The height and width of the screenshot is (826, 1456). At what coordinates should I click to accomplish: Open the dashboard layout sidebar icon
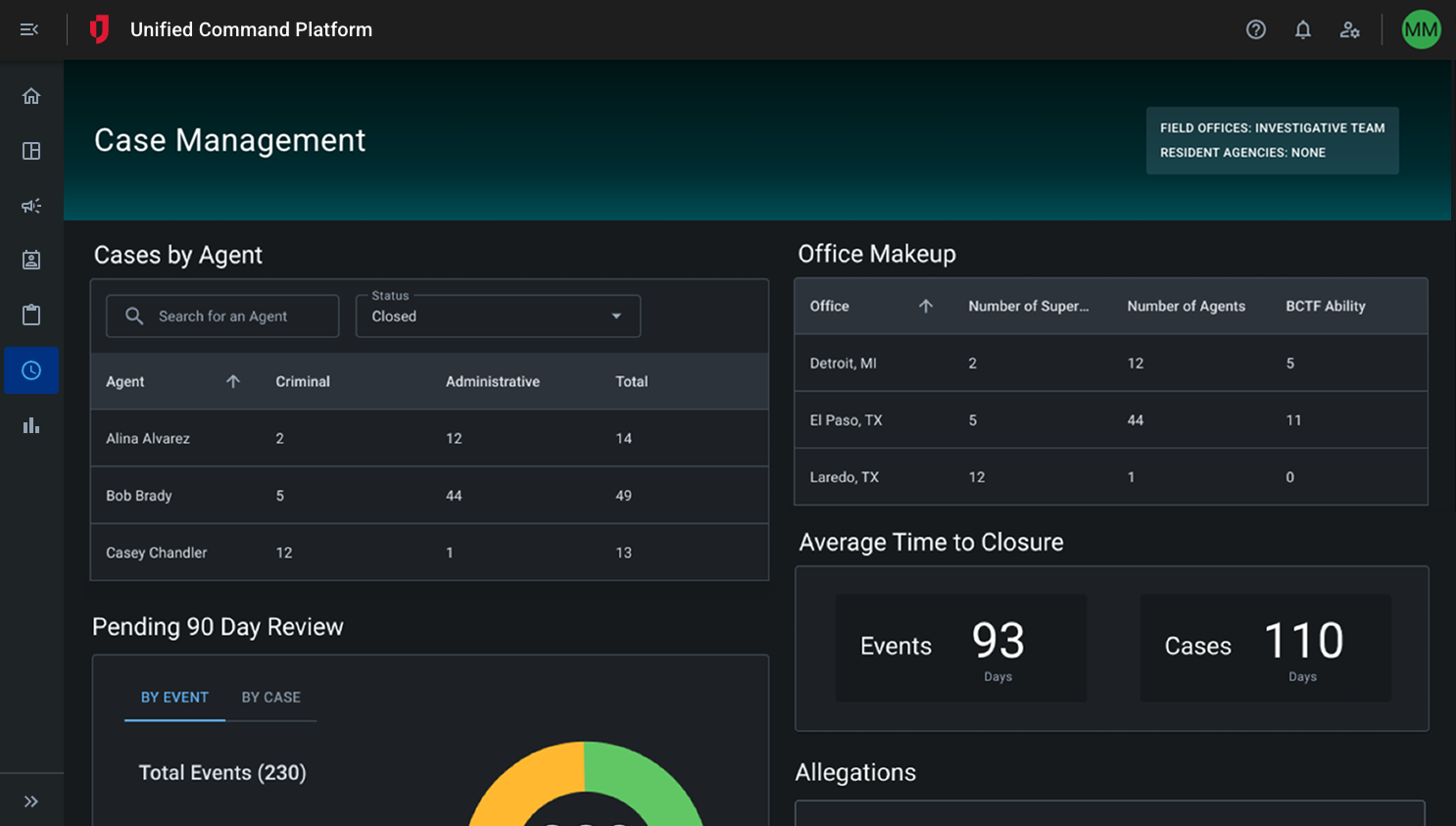point(31,151)
